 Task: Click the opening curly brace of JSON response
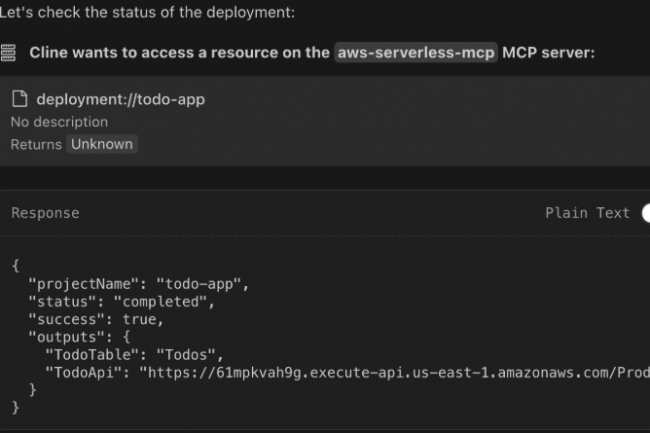point(15,265)
